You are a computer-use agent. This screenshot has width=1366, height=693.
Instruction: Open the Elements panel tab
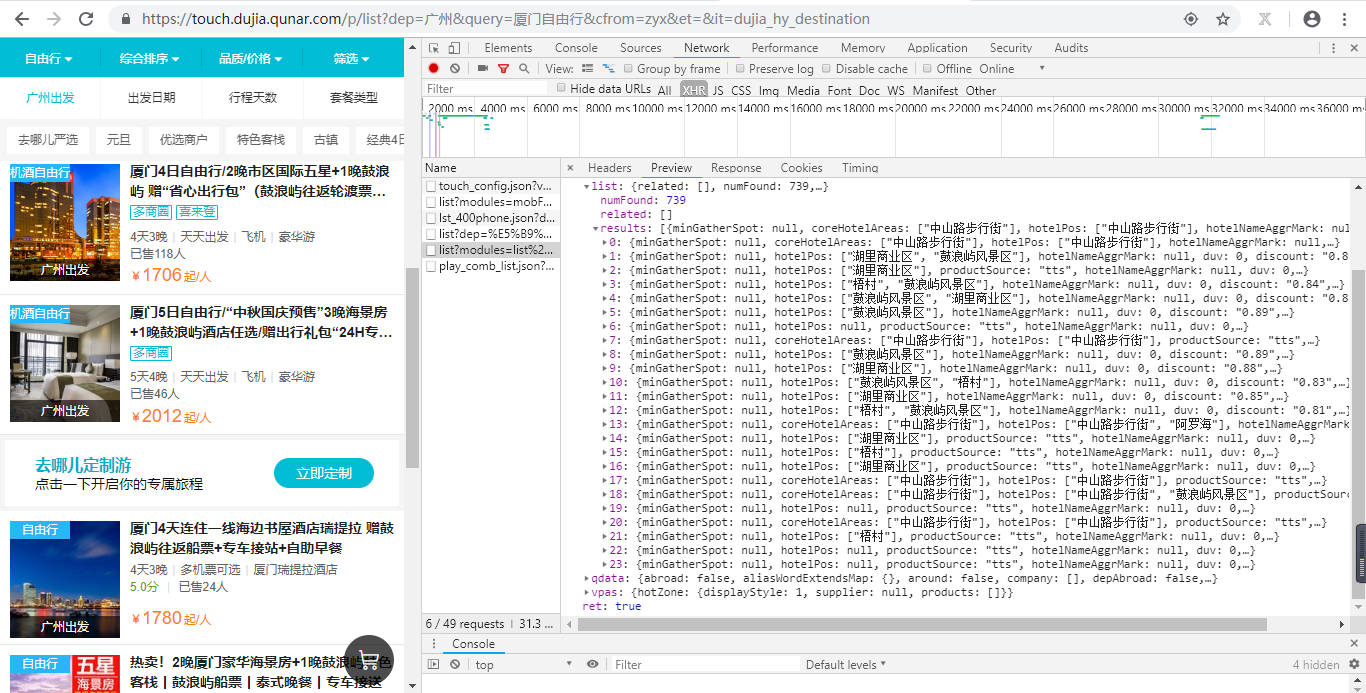pyautogui.click(x=508, y=48)
